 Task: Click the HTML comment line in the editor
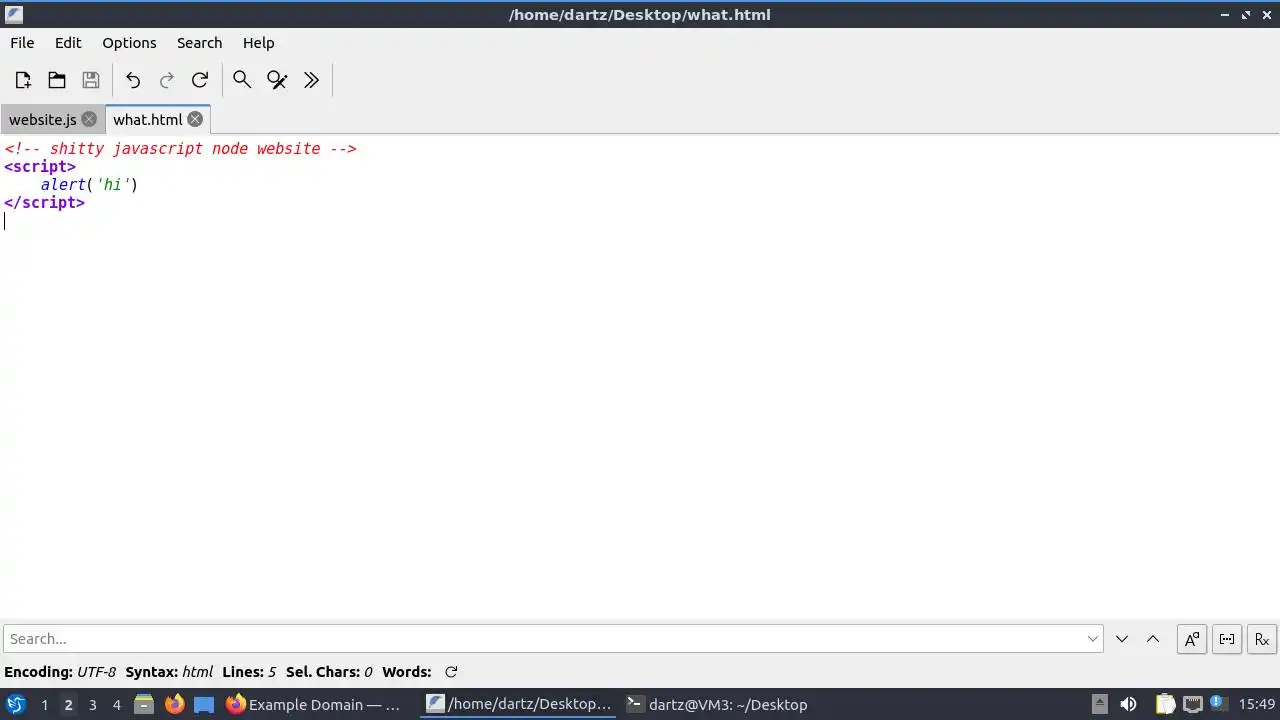(180, 149)
